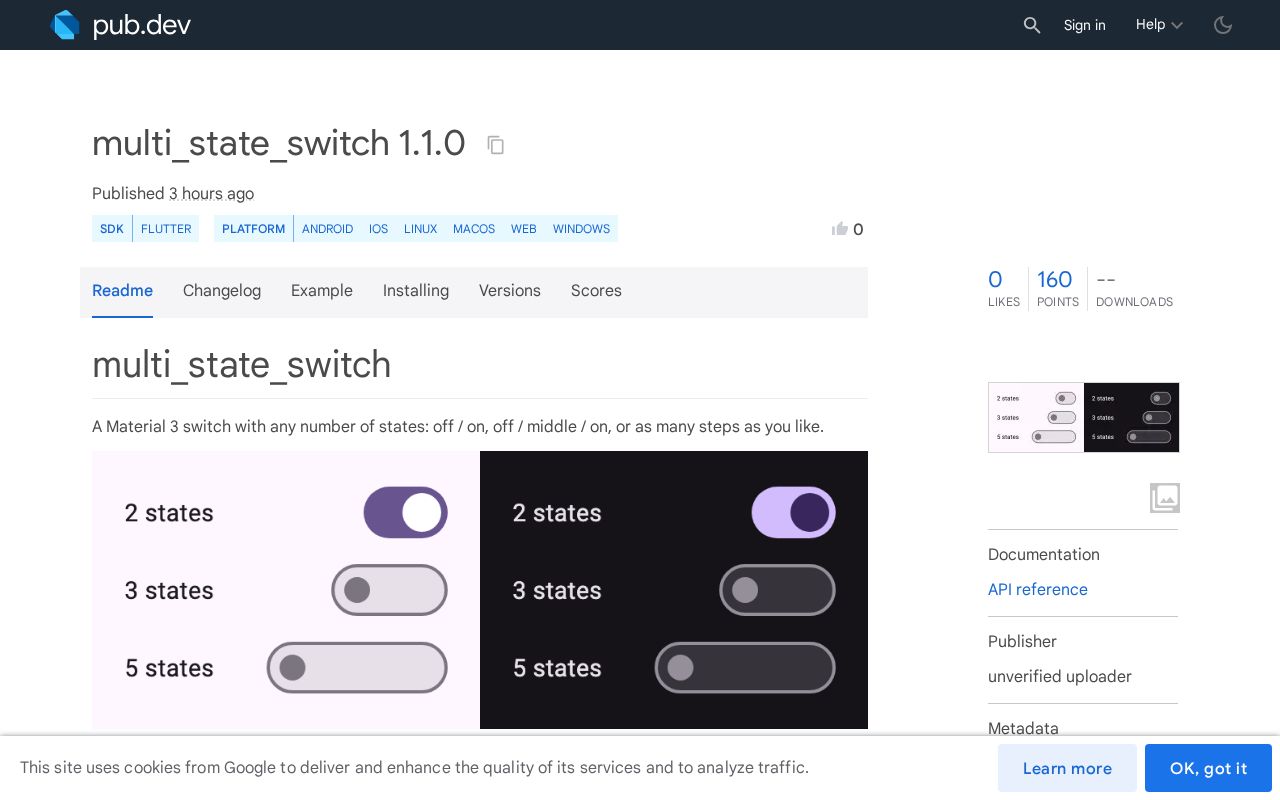Image resolution: width=1280 pixels, height=800 pixels.
Task: Copy package name with the clipboard icon
Action: pos(496,145)
